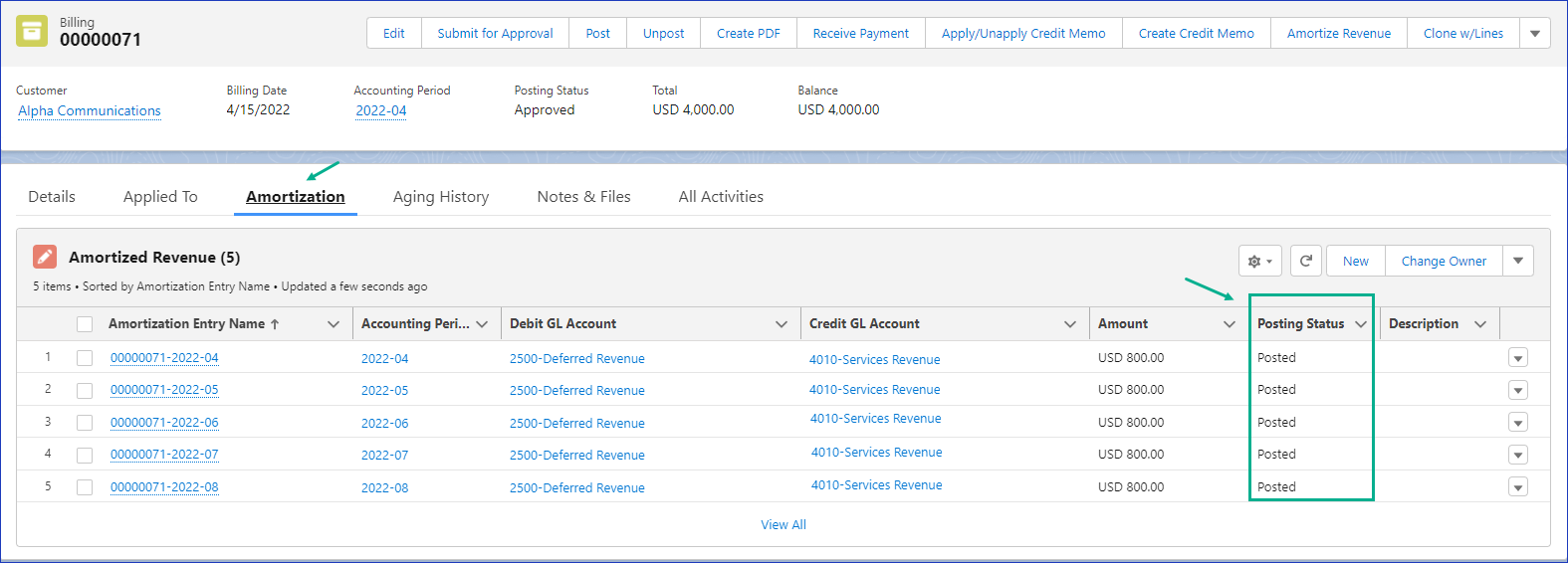Open Amortization Entry Name column menu
The height and width of the screenshot is (563, 1568).
(334, 324)
